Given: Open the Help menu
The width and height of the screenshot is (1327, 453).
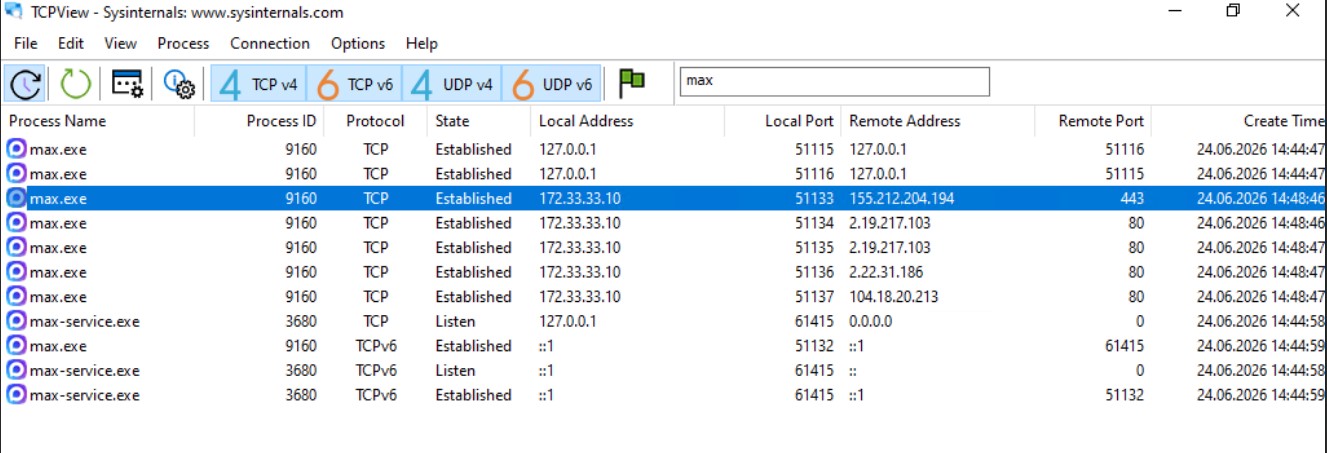Looking at the screenshot, I should click(x=422, y=43).
